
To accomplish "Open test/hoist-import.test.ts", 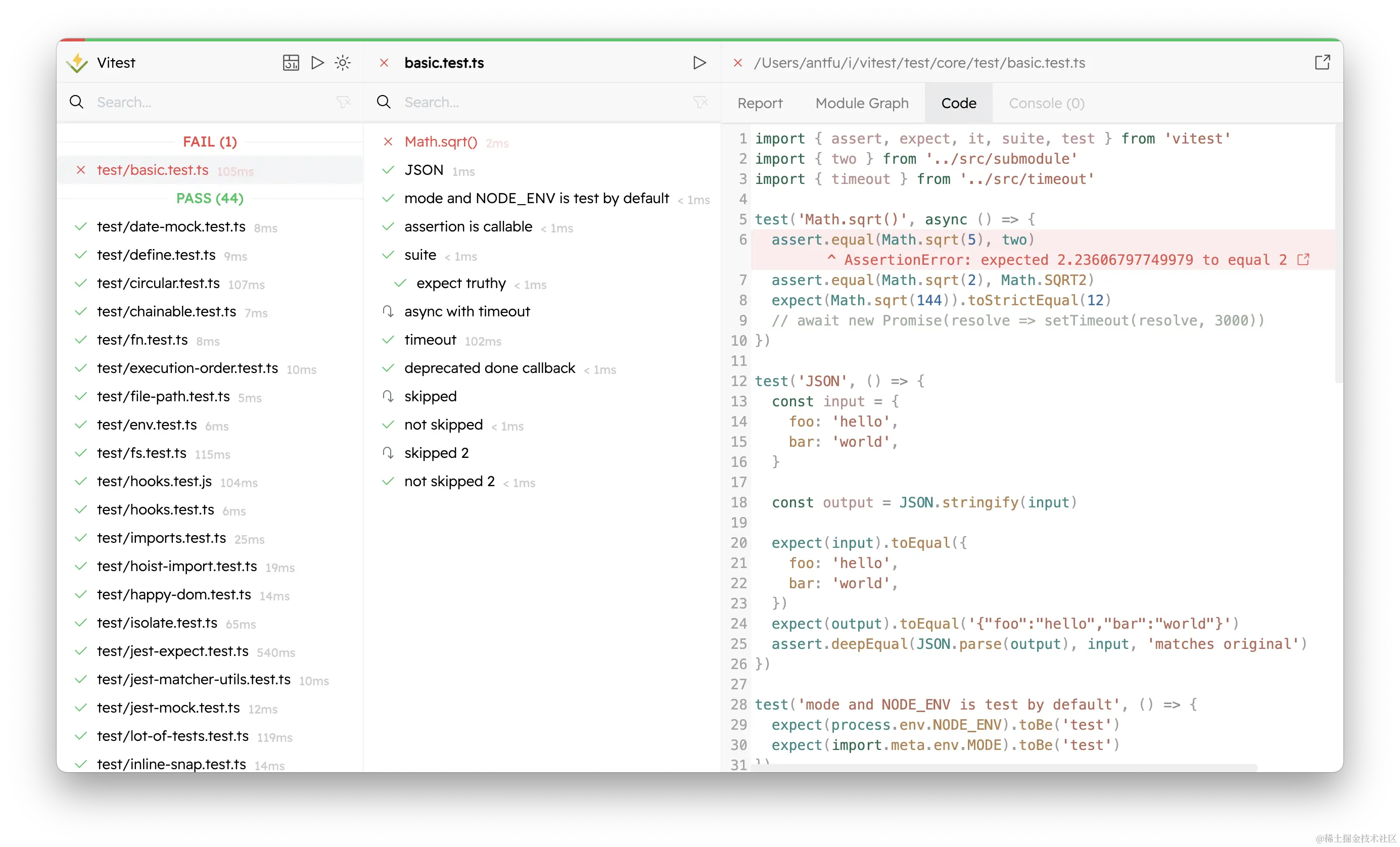I will click(x=210, y=567).
